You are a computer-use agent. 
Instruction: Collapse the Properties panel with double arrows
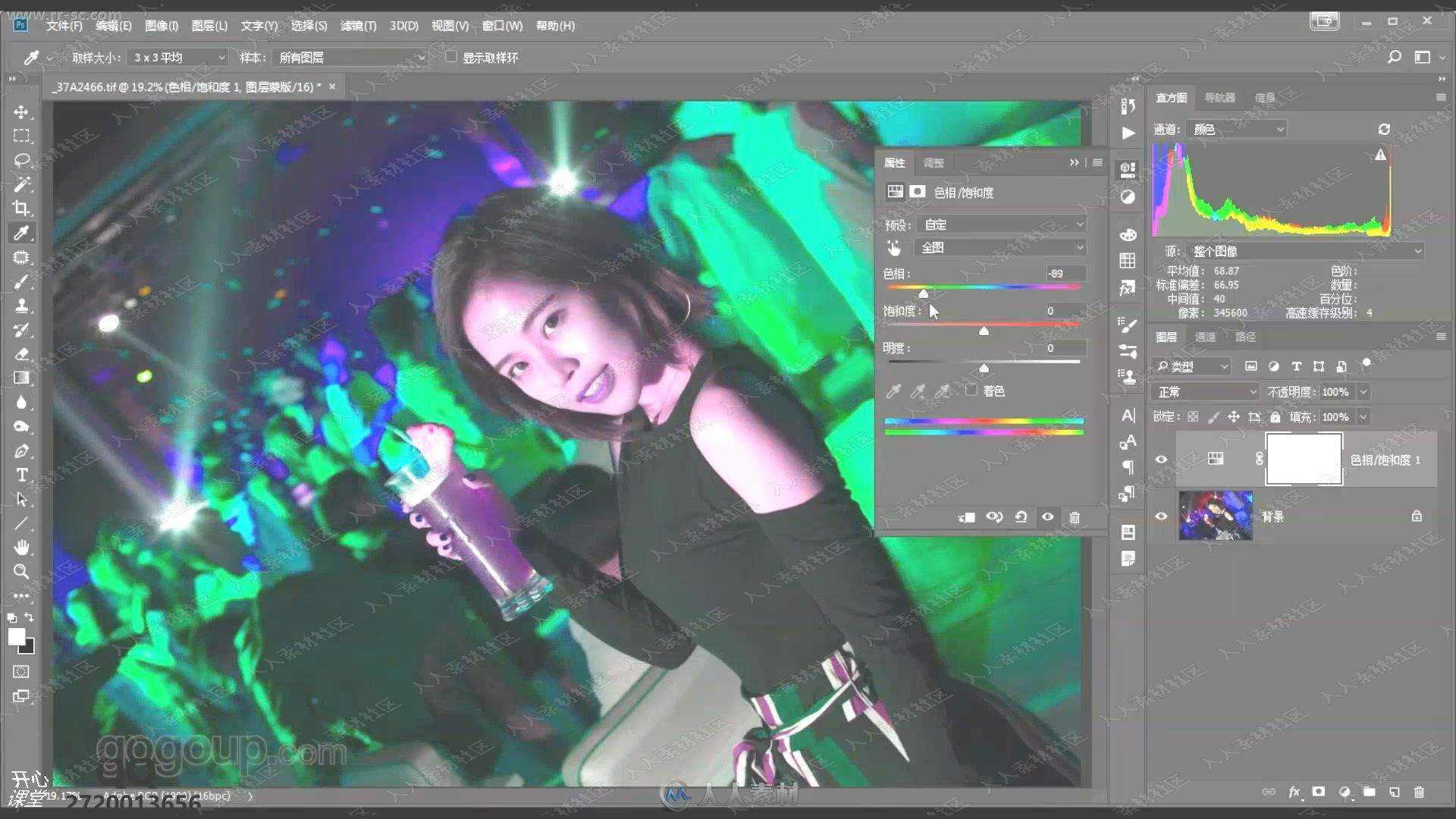1074,162
